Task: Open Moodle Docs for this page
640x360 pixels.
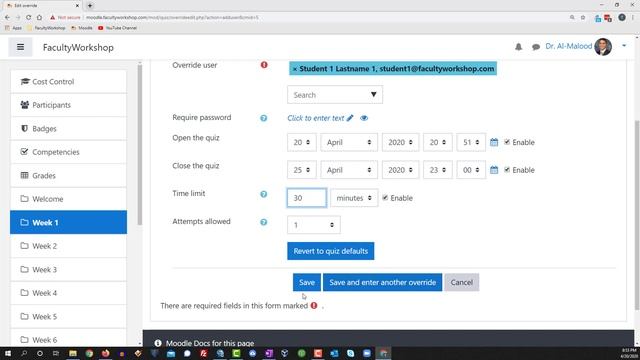Action: point(210,343)
